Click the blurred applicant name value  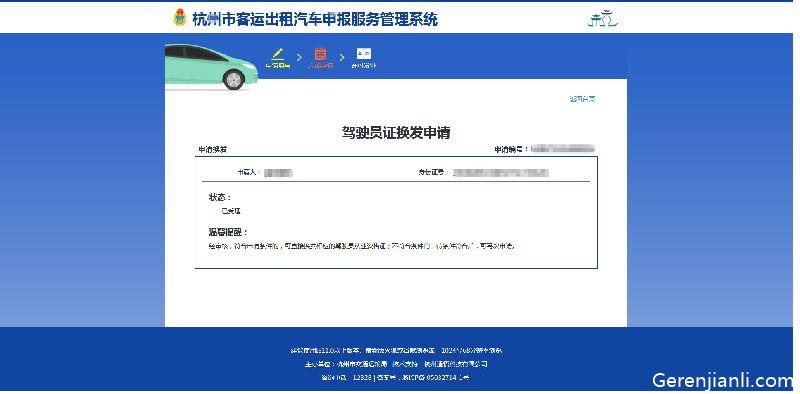click(279, 173)
